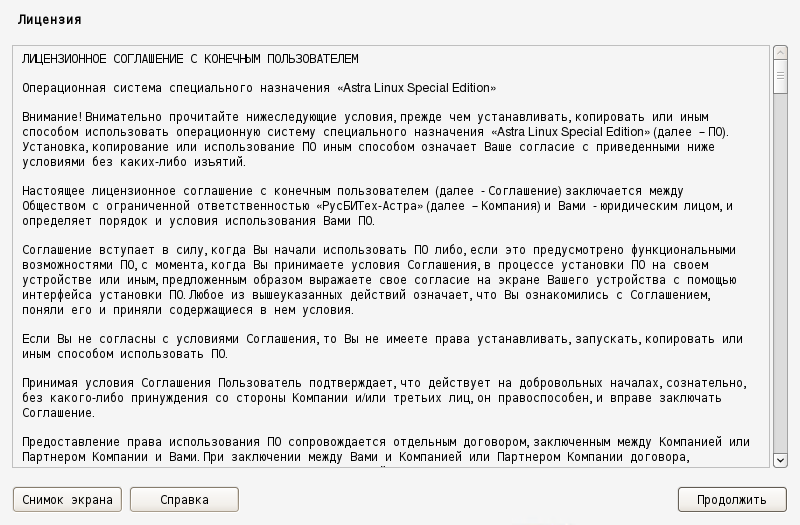Screen dimensions: 800x525
Task: Click the license scrollbar thumb handle
Action: click(x=780, y=76)
